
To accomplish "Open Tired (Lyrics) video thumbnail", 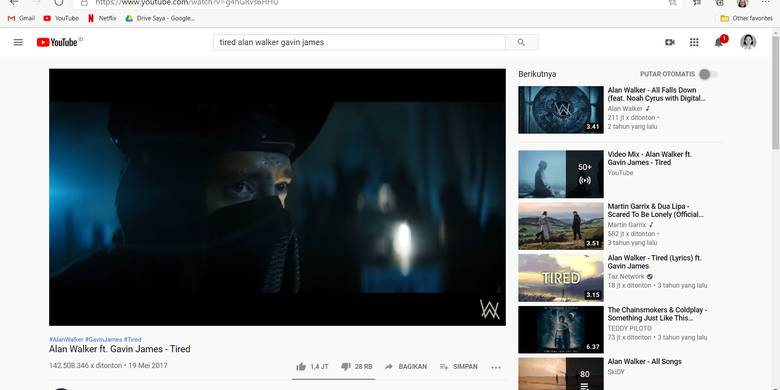I will [x=561, y=278].
